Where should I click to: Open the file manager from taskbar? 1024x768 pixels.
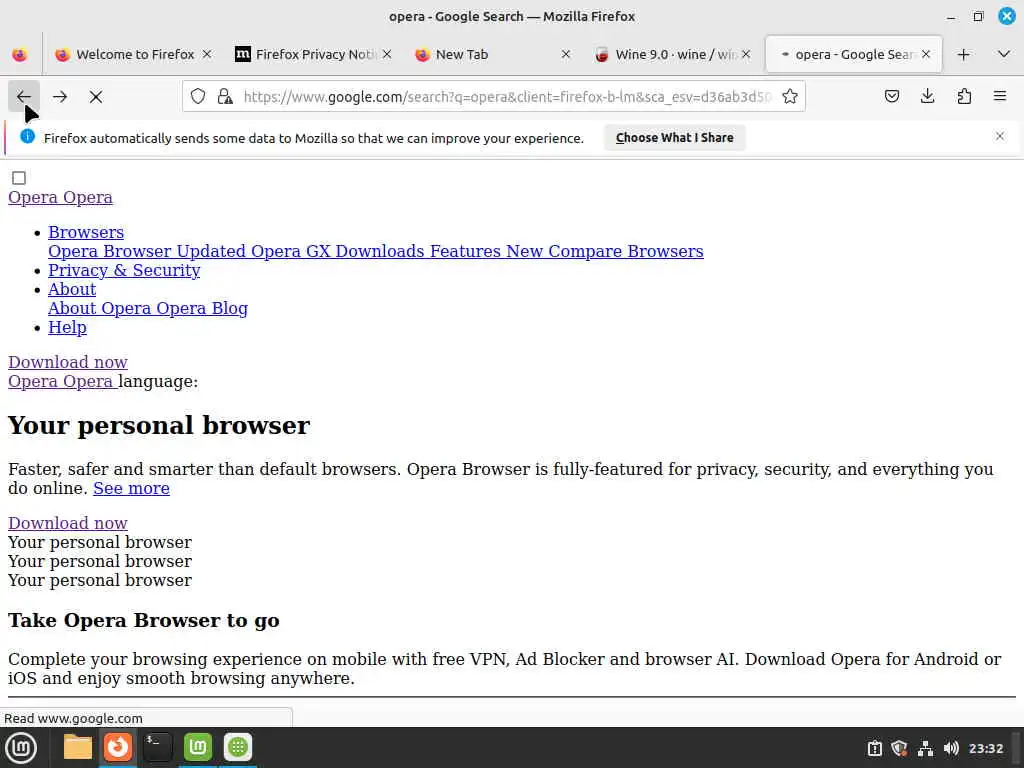[78, 747]
